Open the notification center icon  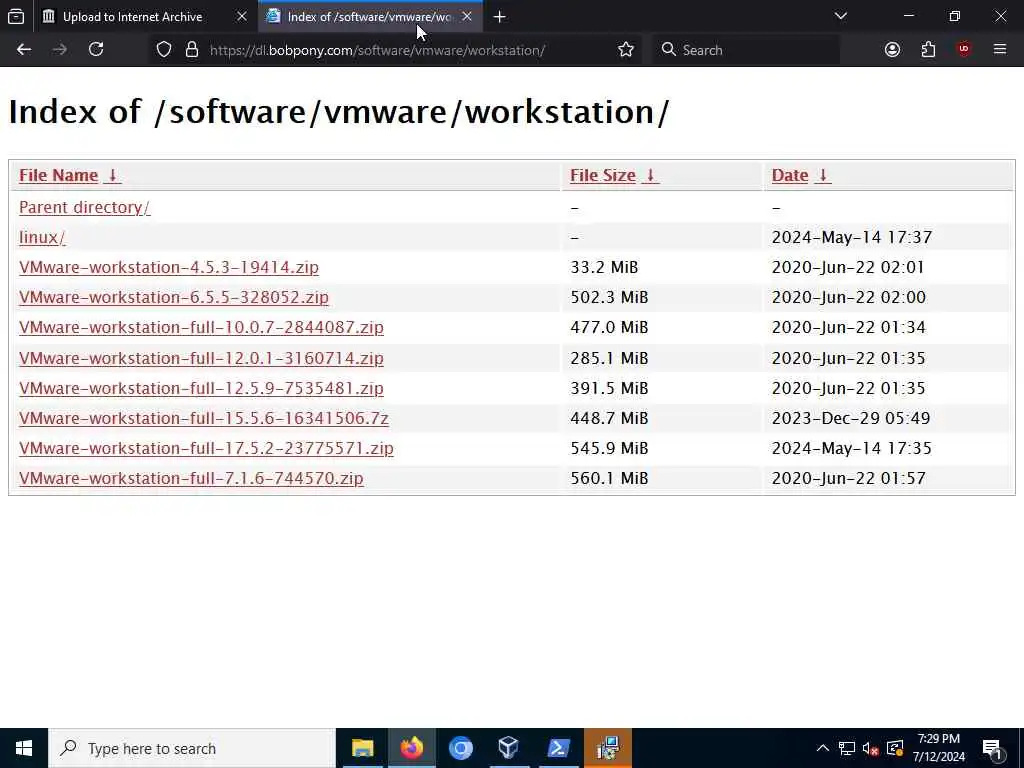(x=993, y=749)
